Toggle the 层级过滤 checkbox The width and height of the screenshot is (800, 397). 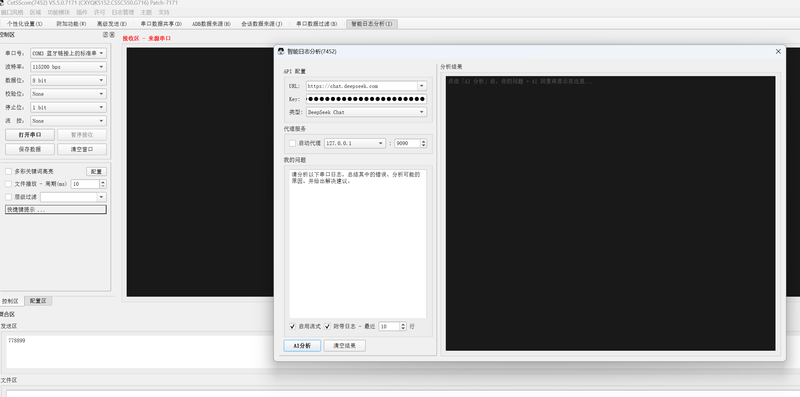tap(8, 197)
